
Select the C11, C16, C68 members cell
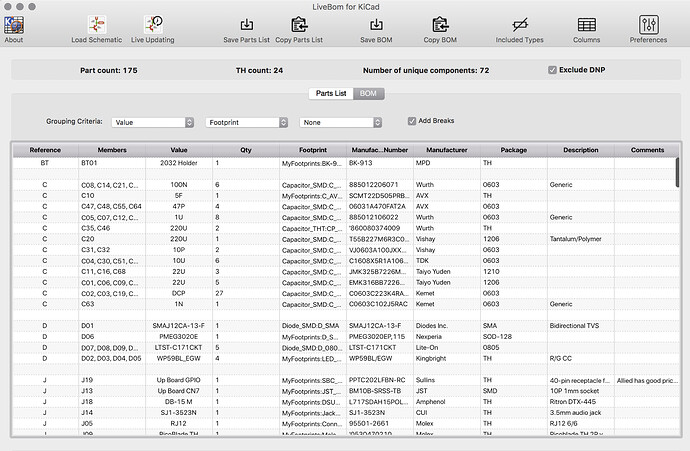point(112,271)
